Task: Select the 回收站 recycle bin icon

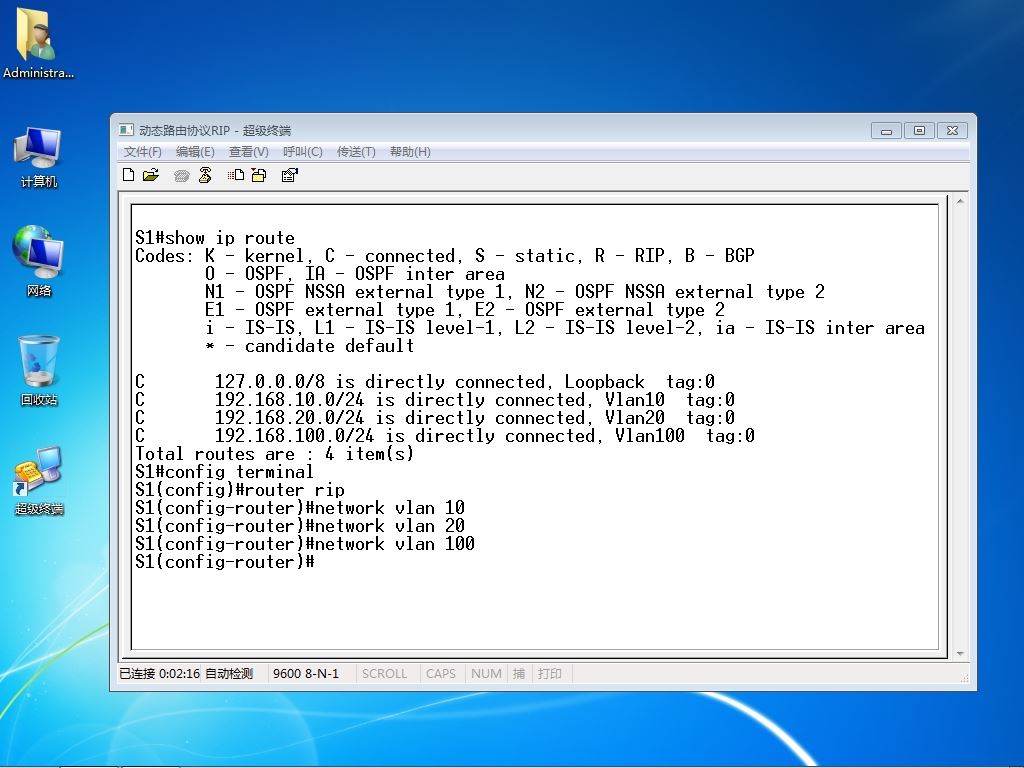Action: [x=38, y=370]
